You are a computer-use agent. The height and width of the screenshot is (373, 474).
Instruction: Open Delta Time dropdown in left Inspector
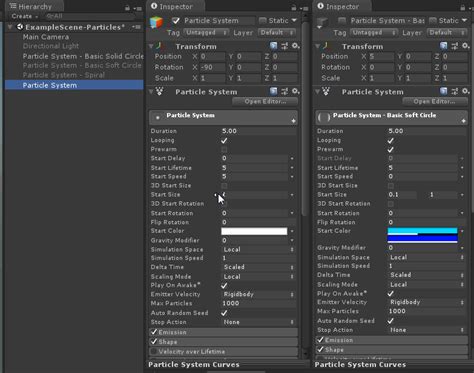(258, 267)
